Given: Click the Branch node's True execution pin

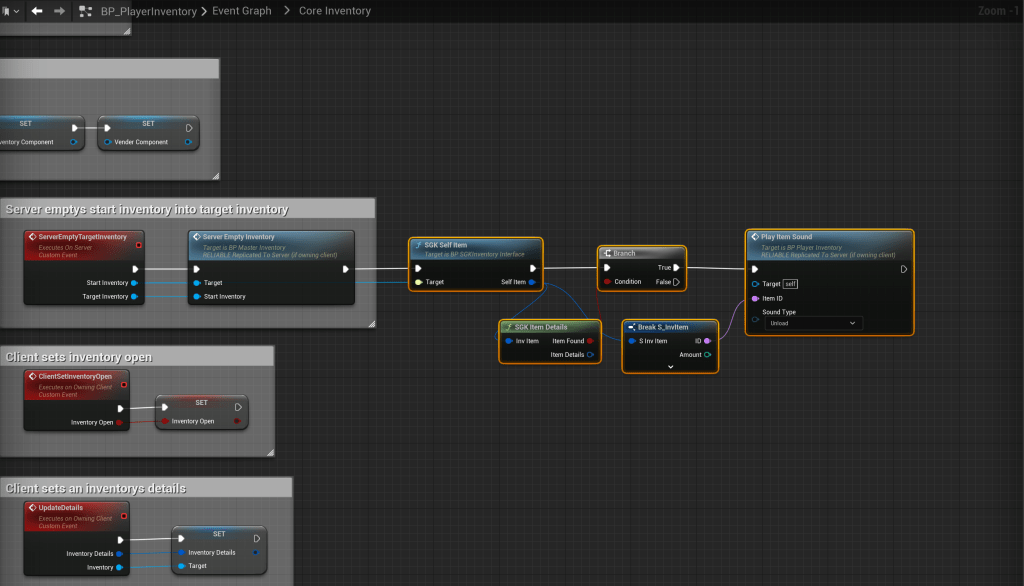Looking at the screenshot, I should click(677, 268).
